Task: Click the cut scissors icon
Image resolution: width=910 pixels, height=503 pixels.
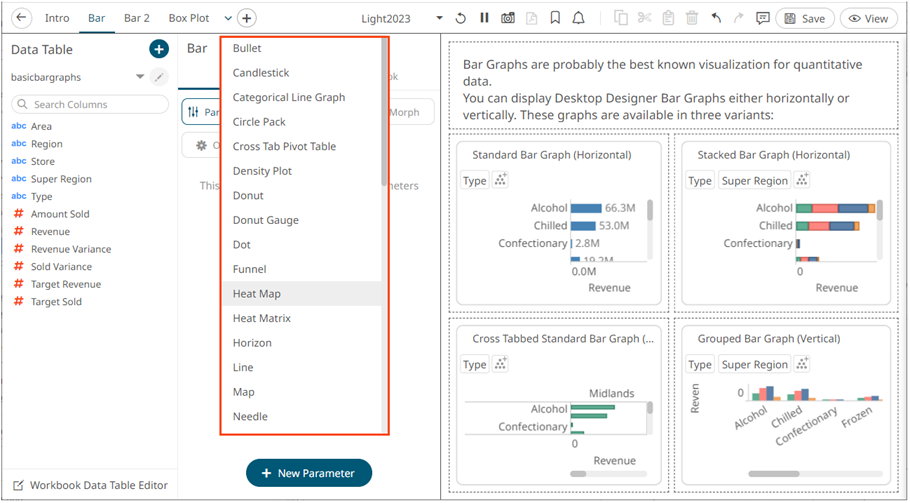Action: click(x=644, y=18)
